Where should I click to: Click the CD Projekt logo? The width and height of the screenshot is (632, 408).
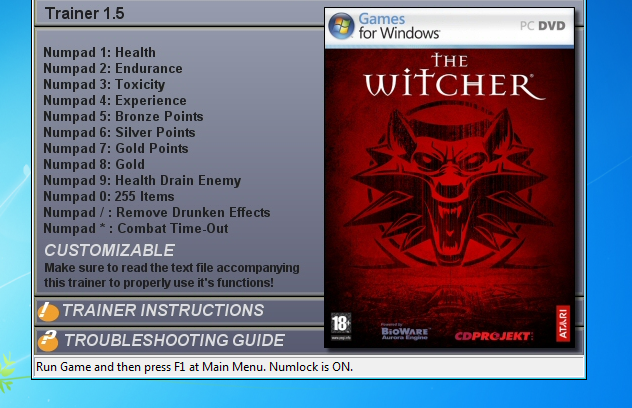(x=494, y=336)
